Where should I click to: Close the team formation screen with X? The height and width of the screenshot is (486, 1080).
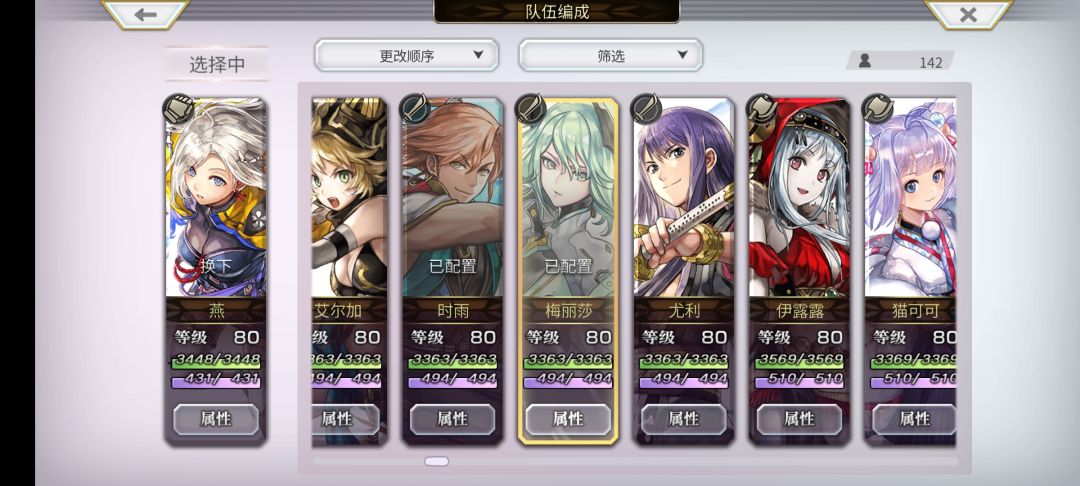[968, 14]
